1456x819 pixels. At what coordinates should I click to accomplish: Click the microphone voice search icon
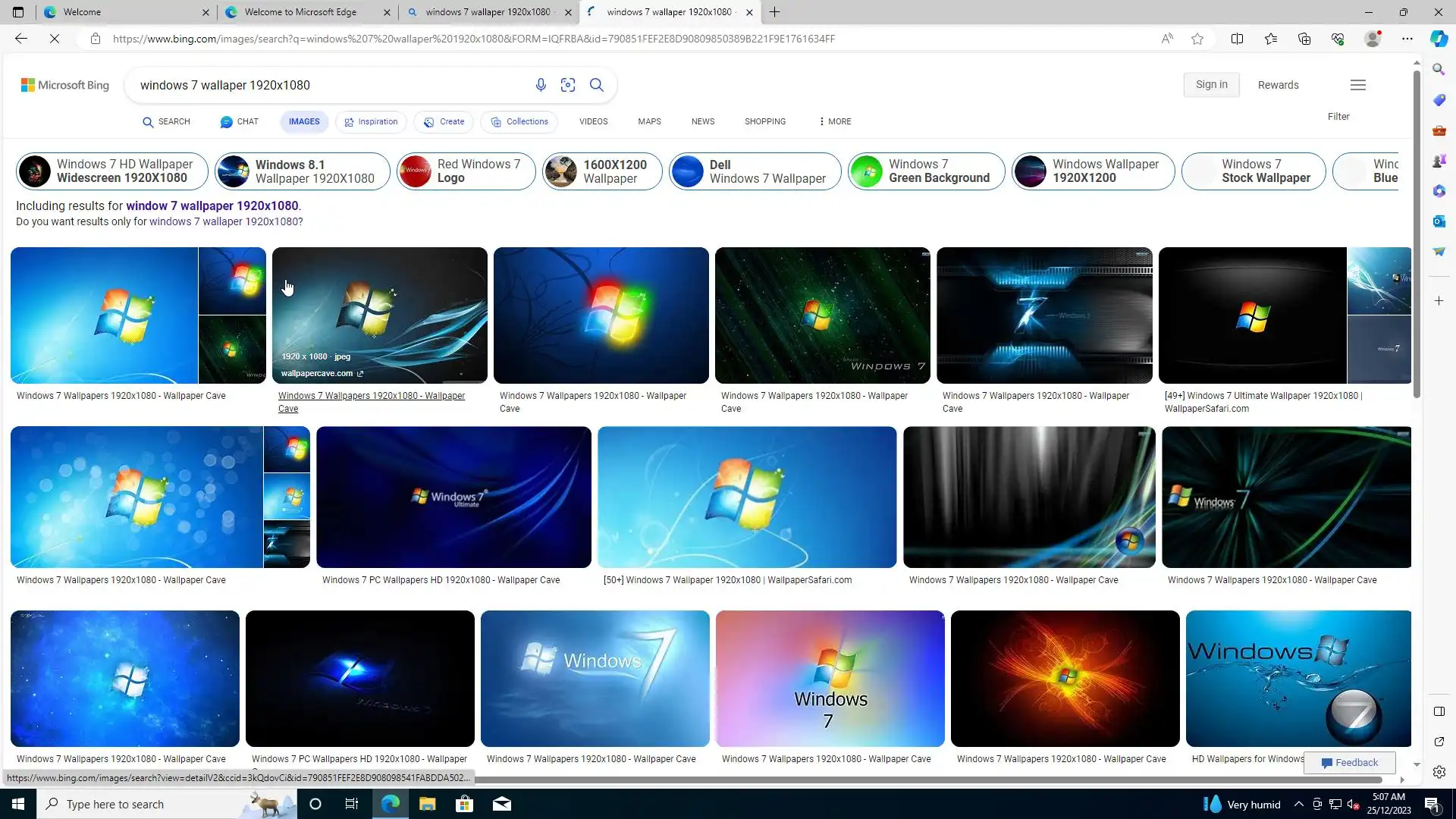coord(541,85)
